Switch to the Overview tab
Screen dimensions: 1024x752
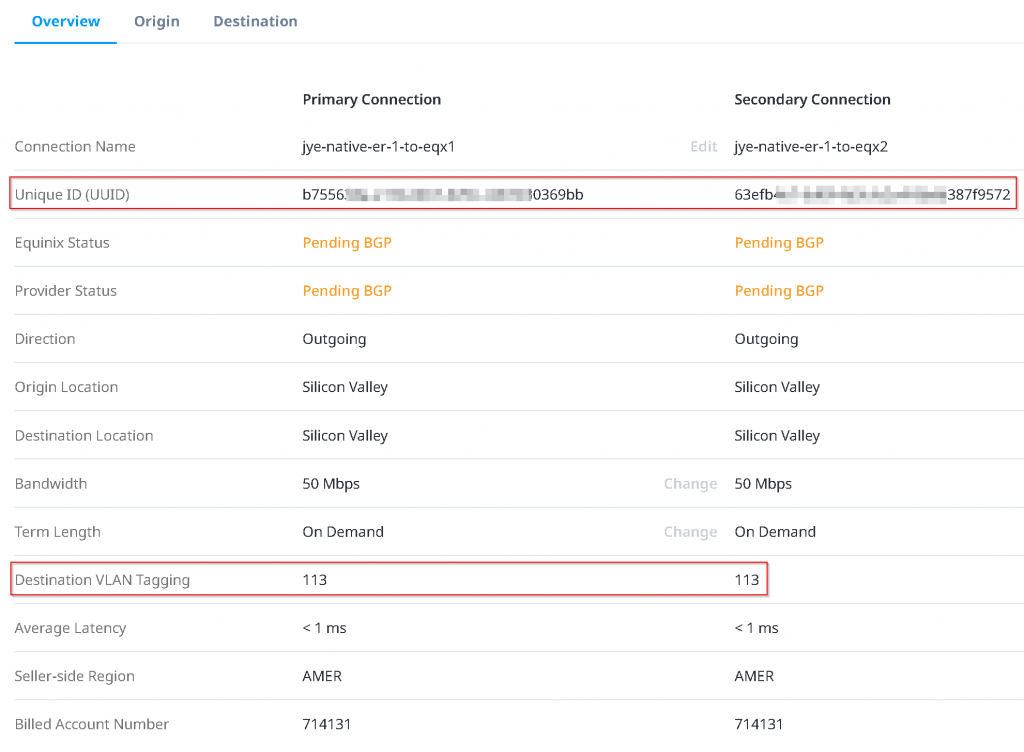pyautogui.click(x=66, y=21)
